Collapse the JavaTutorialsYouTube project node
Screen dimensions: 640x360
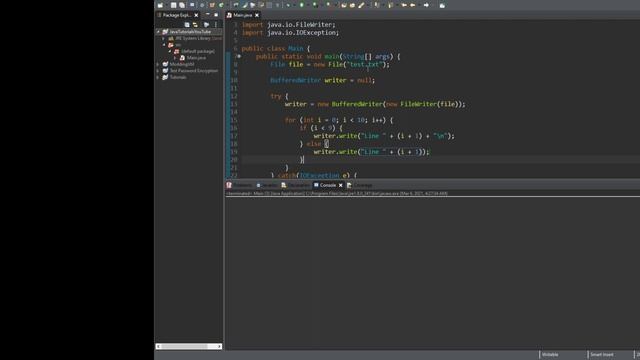pyautogui.click(x=158, y=31)
